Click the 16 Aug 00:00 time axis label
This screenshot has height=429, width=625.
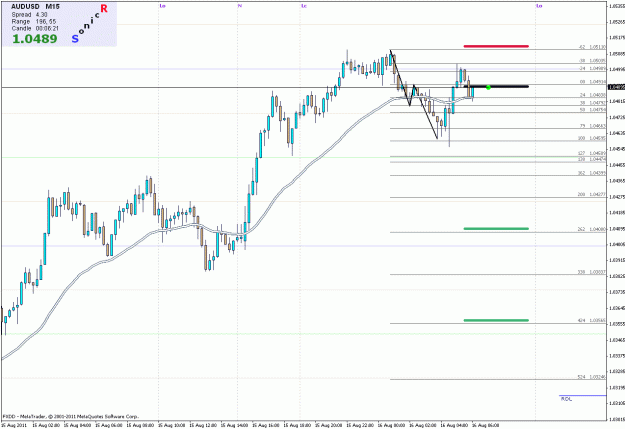(391, 425)
